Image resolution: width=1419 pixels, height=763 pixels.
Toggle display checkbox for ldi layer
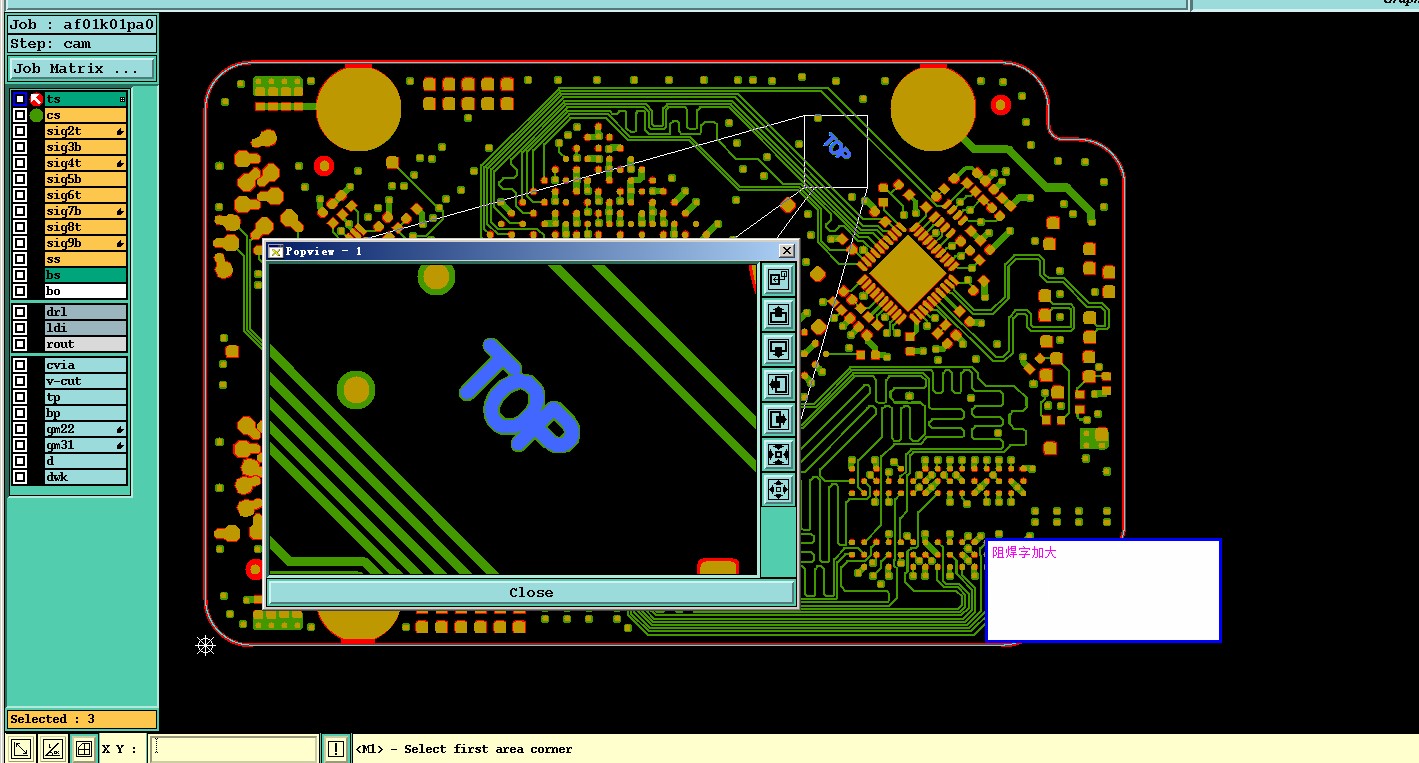[20, 328]
